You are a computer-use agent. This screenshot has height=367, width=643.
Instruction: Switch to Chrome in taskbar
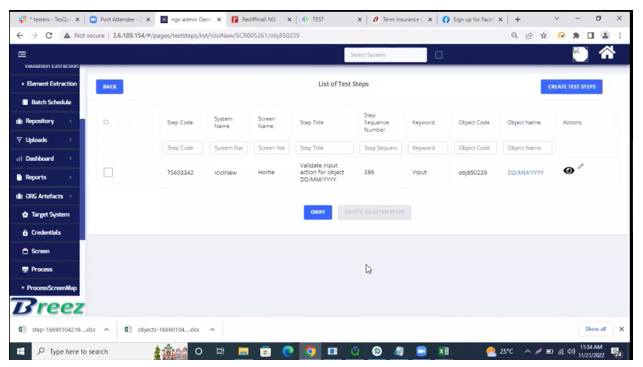(x=310, y=351)
